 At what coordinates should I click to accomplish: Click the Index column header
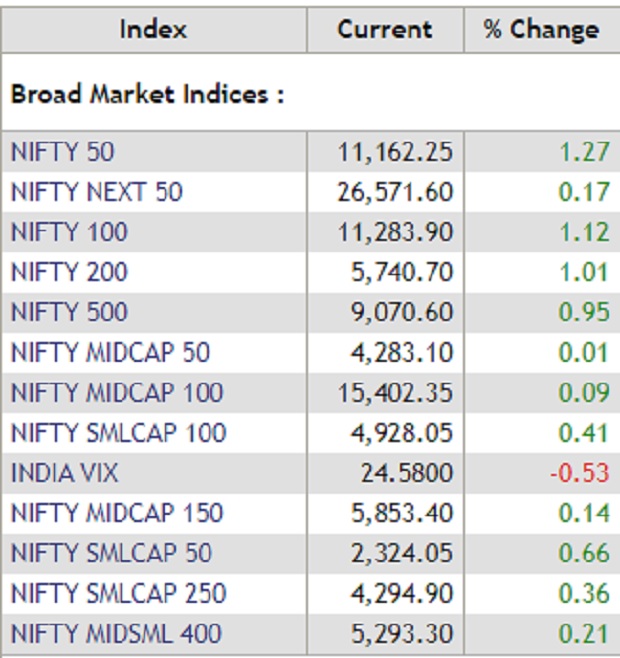[153, 29]
